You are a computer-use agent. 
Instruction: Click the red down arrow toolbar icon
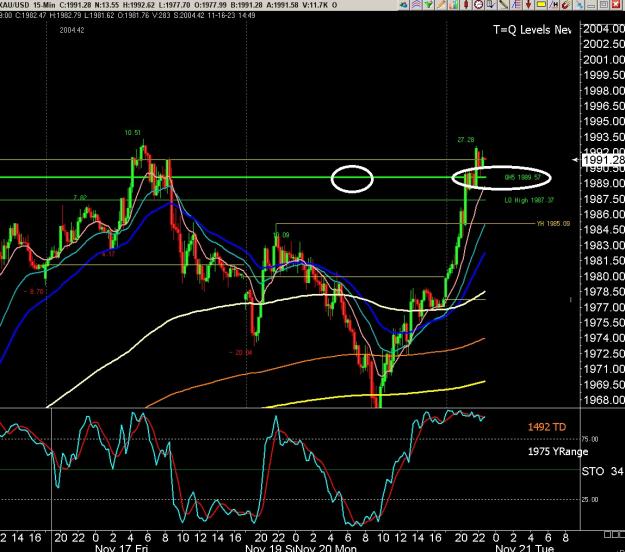pos(529,5)
